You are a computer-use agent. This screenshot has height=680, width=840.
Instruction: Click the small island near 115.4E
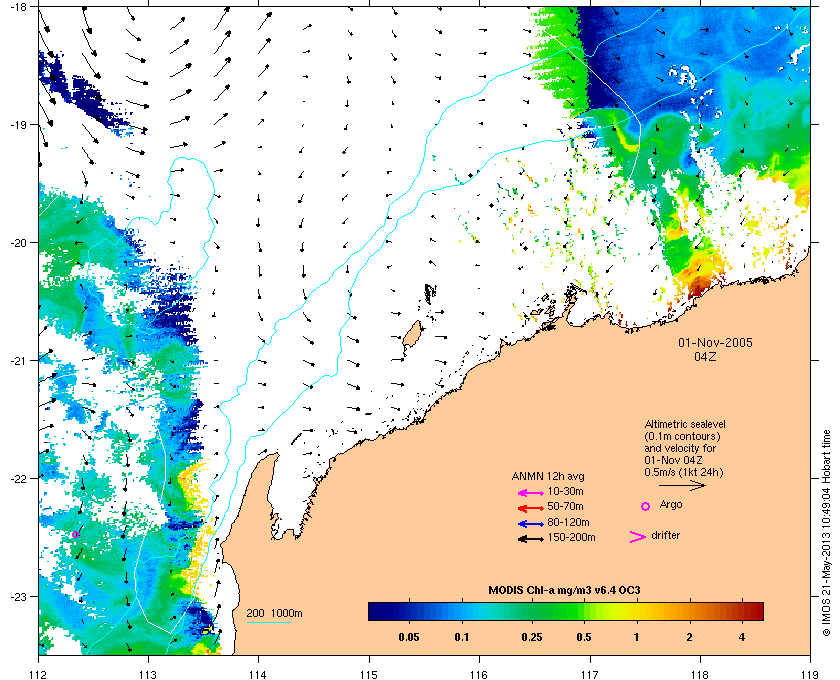click(x=411, y=334)
